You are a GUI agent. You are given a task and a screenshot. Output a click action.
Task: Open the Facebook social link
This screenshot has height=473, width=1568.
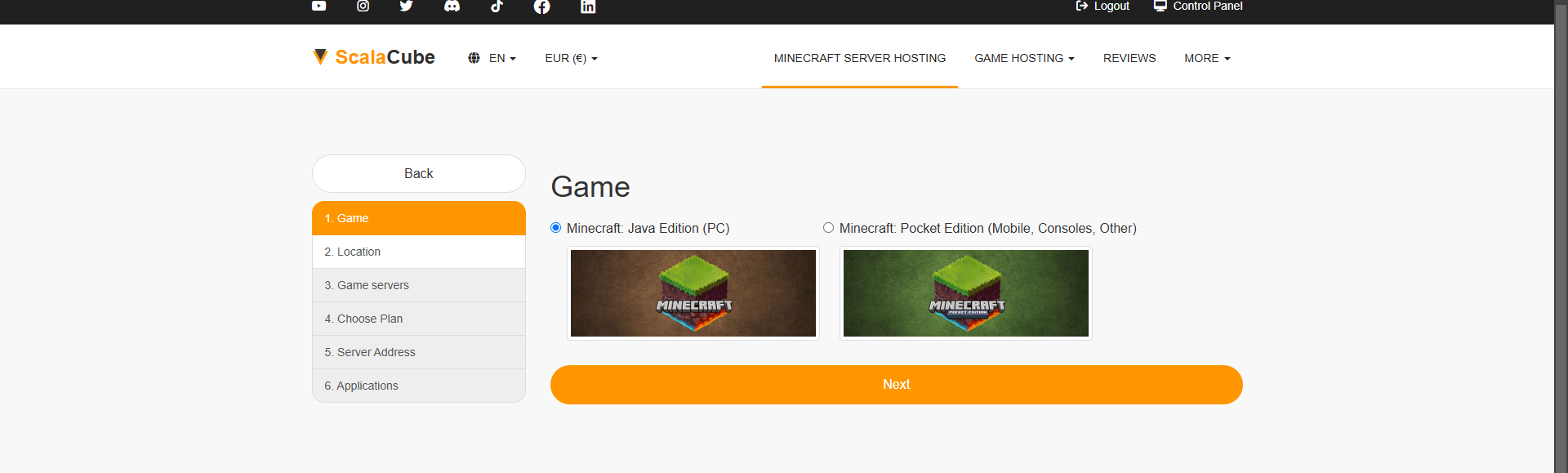pyautogui.click(x=541, y=7)
